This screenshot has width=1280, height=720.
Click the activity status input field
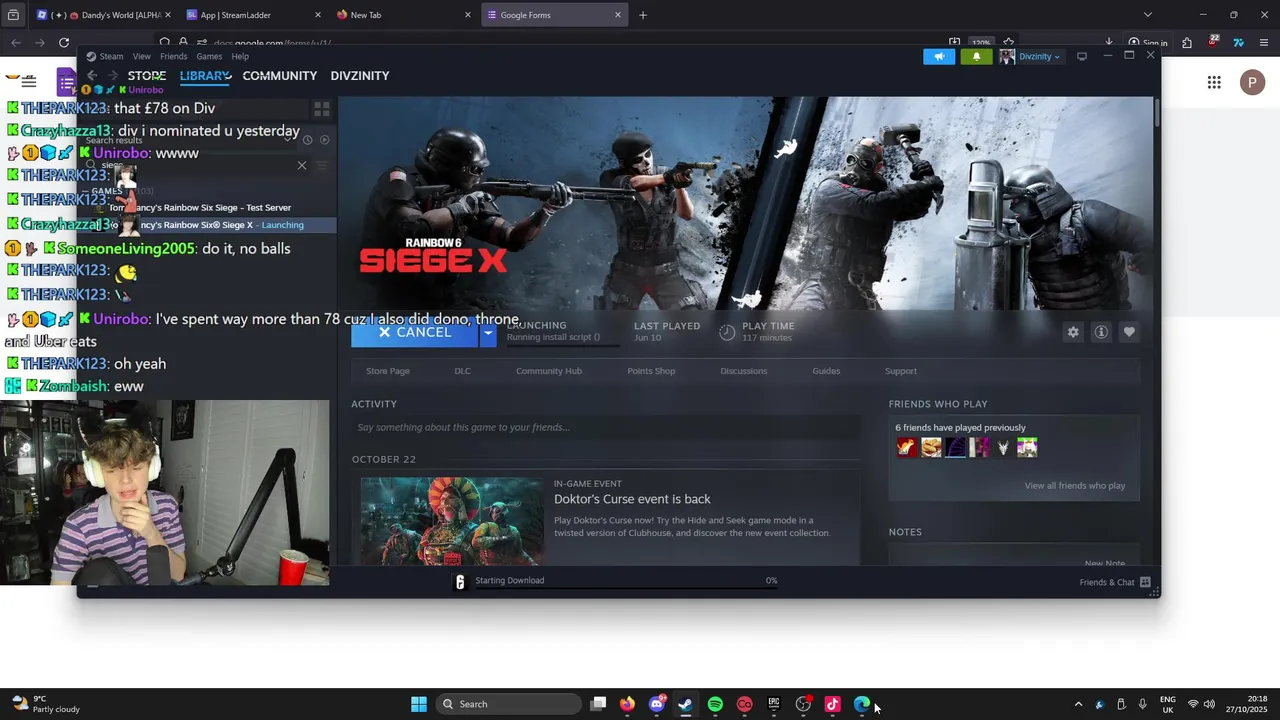pyautogui.click(x=605, y=427)
